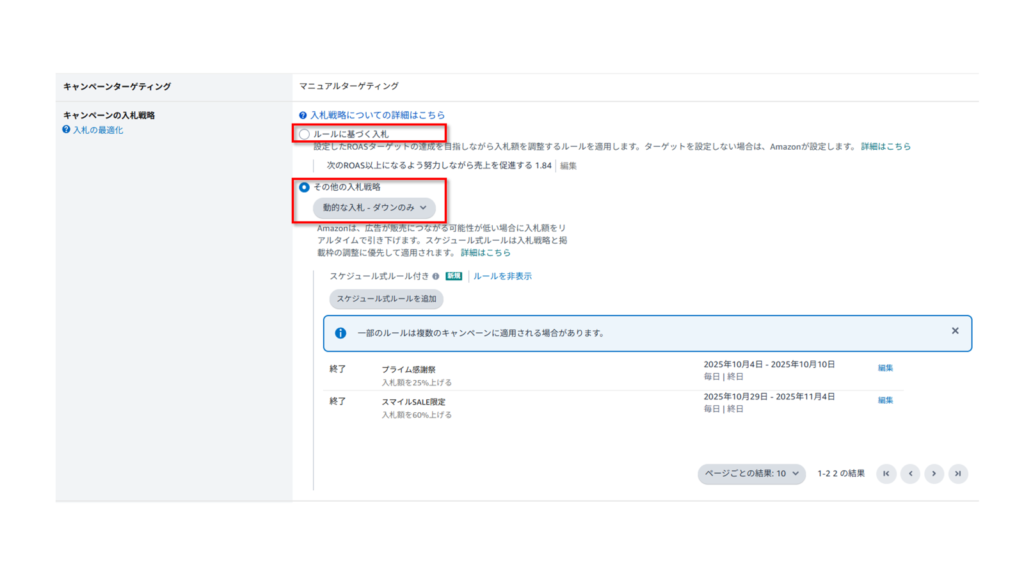Click the next page arrow icon
1024x576 pixels.
click(x=934, y=474)
